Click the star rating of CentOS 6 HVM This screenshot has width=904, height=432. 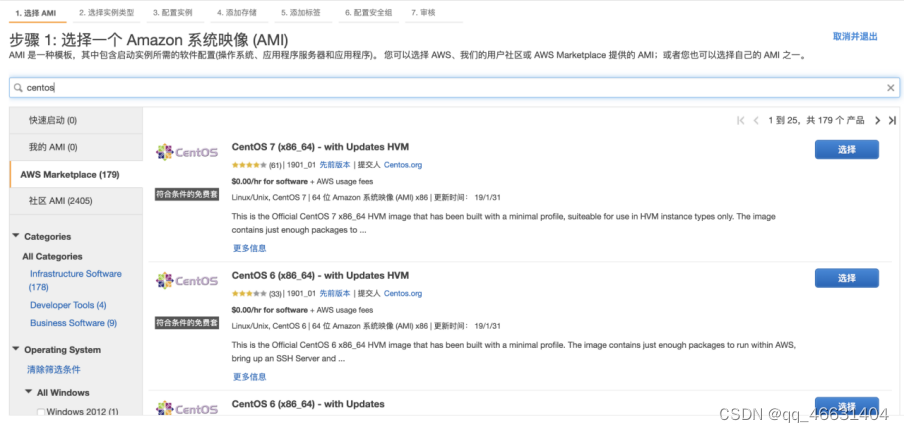(x=249, y=294)
